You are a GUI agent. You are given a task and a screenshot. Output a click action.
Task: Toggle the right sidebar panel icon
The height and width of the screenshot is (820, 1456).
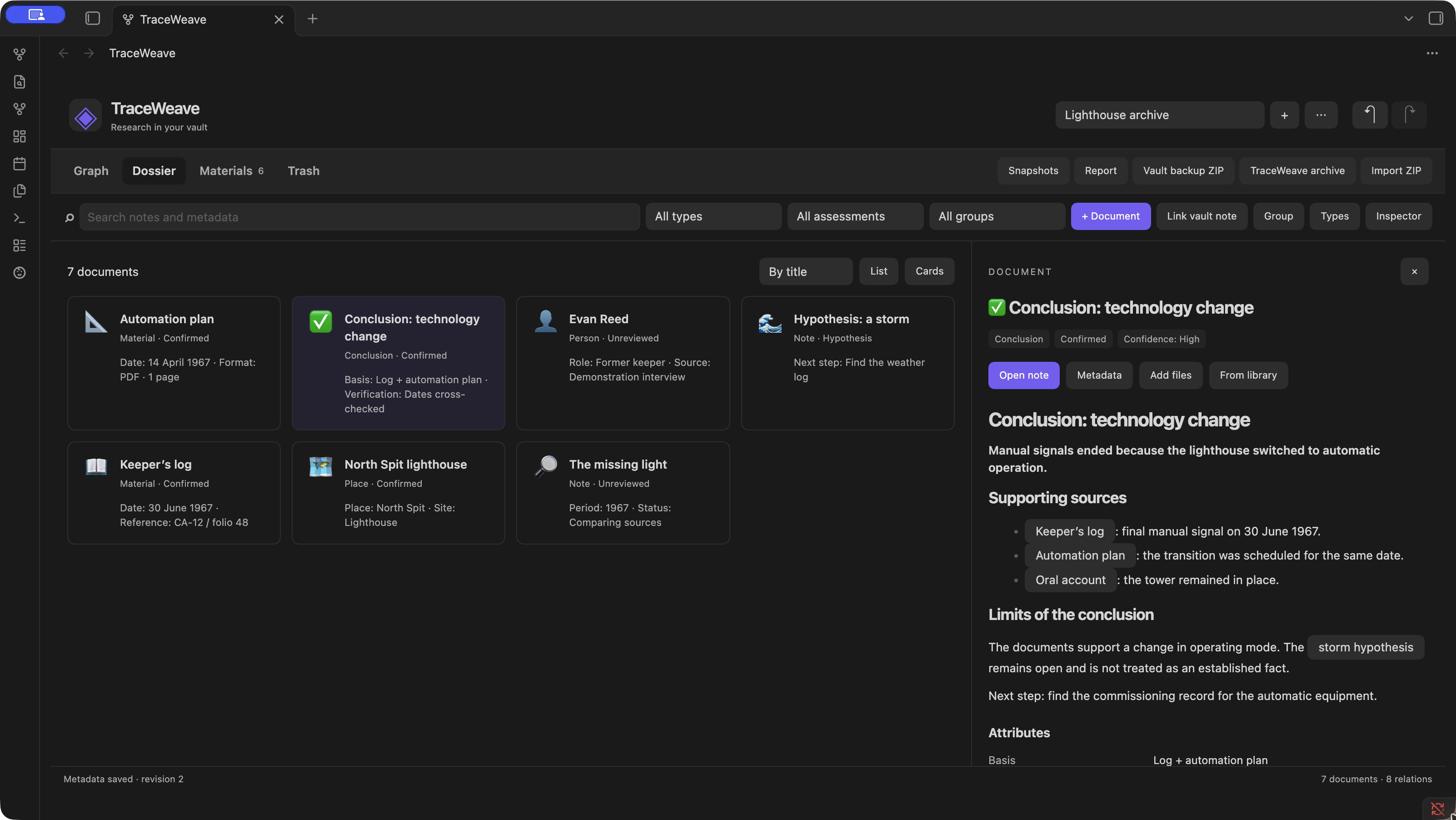[1436, 19]
